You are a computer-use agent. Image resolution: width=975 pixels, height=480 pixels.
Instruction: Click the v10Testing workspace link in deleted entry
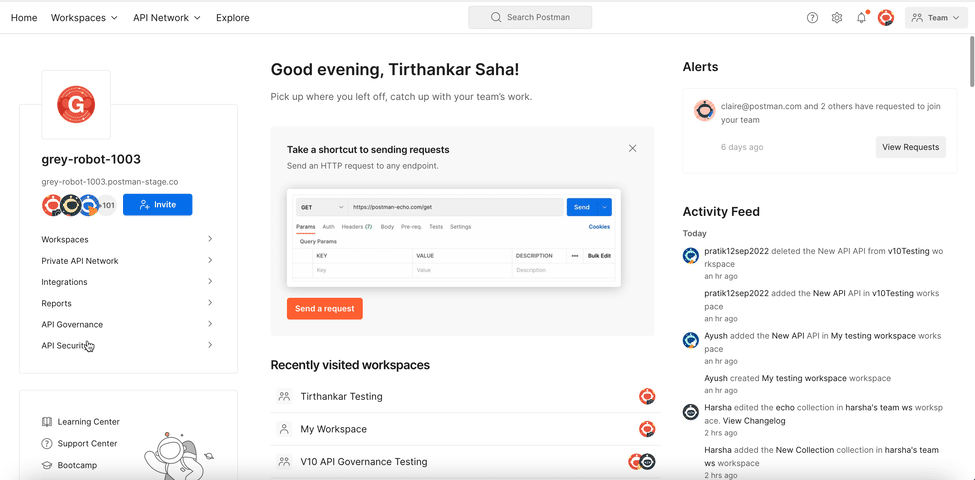pos(908,251)
